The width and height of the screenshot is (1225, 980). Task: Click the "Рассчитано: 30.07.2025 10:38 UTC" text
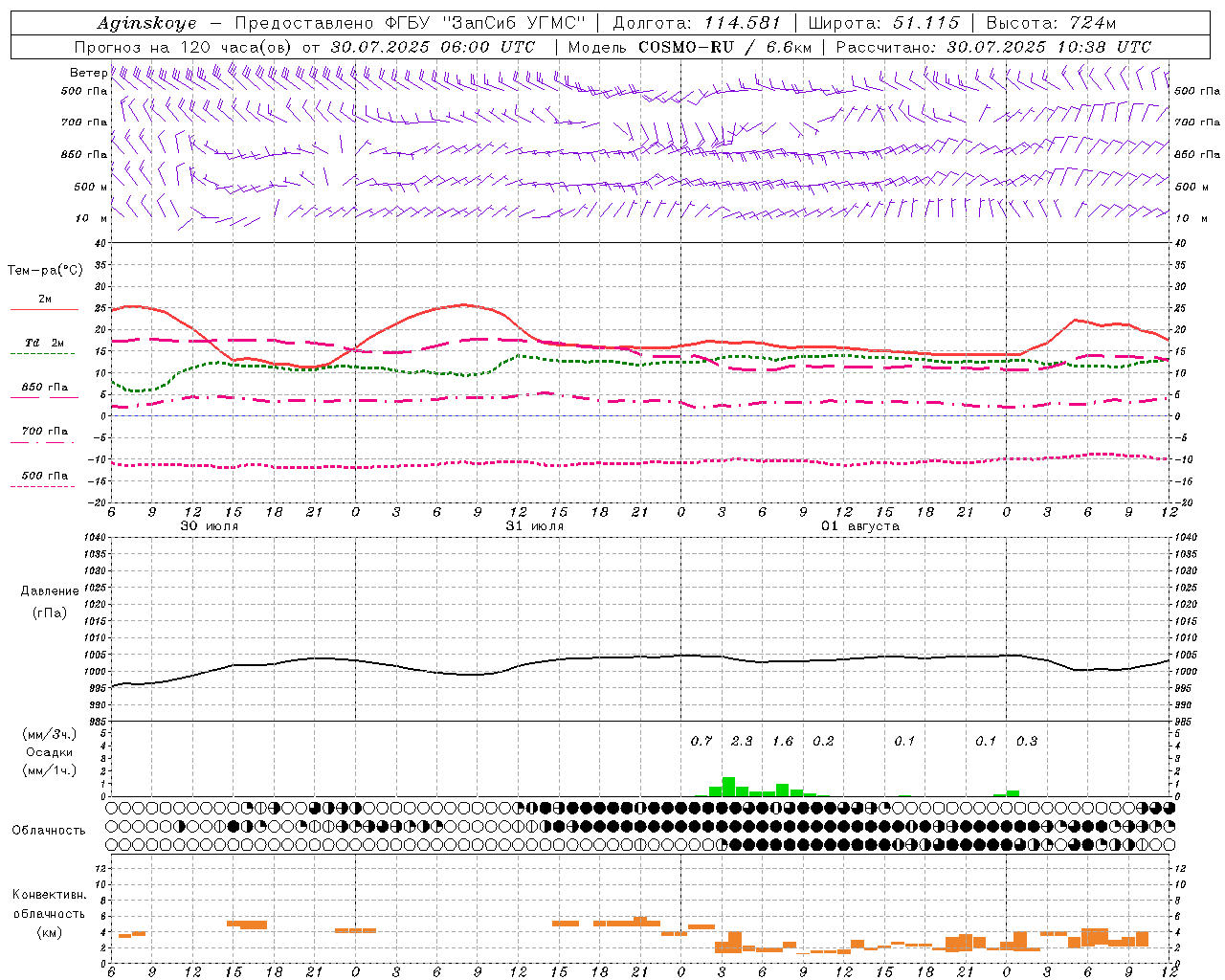[993, 47]
